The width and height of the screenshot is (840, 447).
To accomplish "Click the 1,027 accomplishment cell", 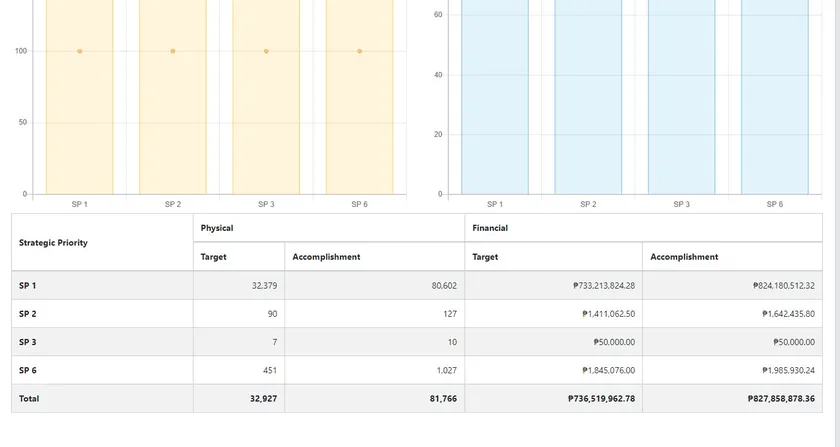I will click(x=374, y=370).
